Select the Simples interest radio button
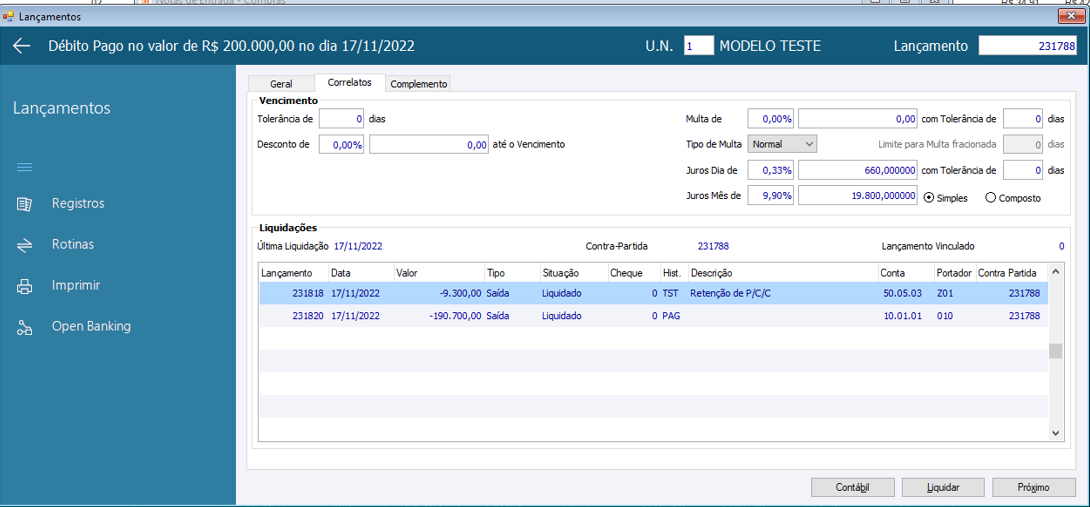 pyautogui.click(x=929, y=198)
